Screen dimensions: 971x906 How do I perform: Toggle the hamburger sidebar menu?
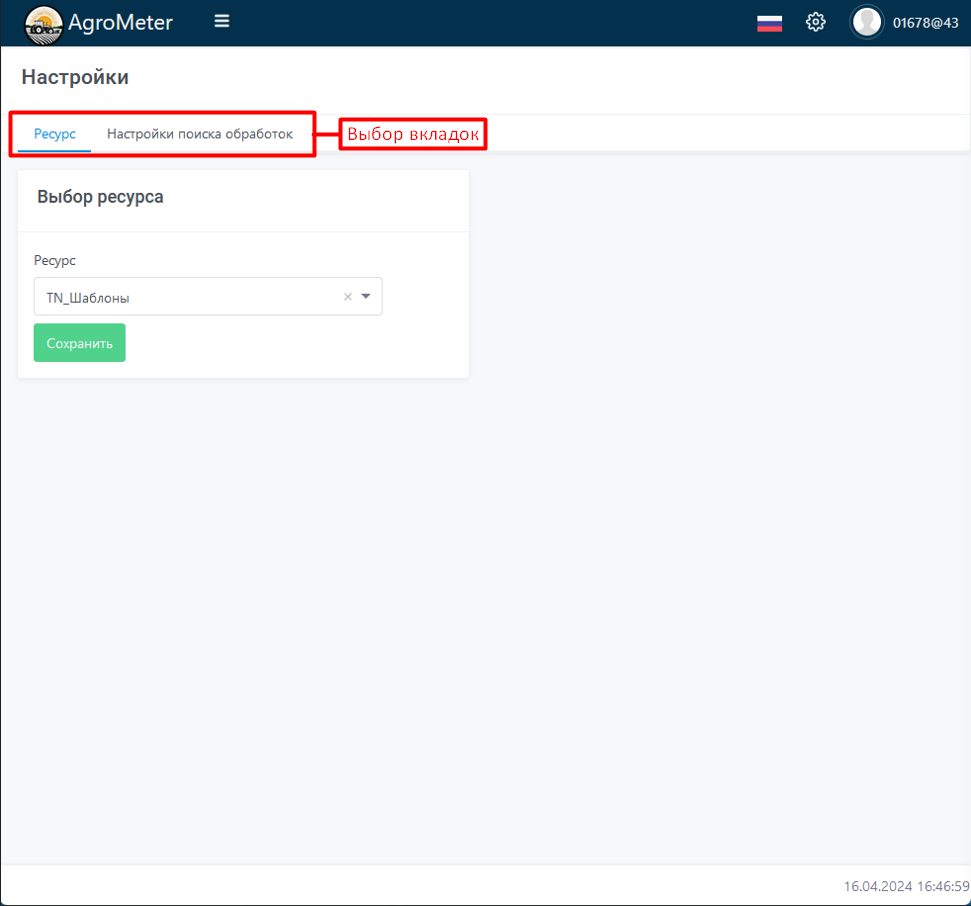pos(222,21)
